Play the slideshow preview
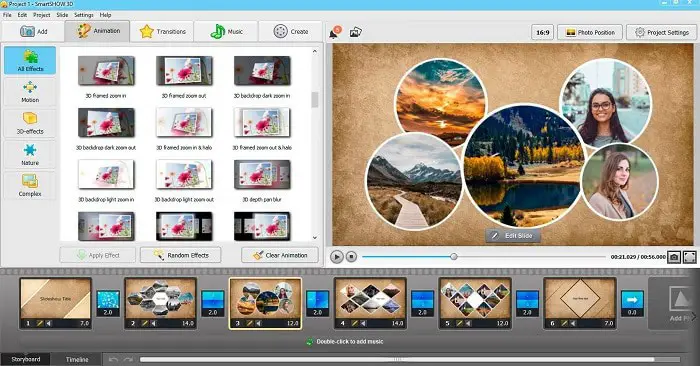Image resolution: width=700 pixels, height=366 pixels. point(337,257)
